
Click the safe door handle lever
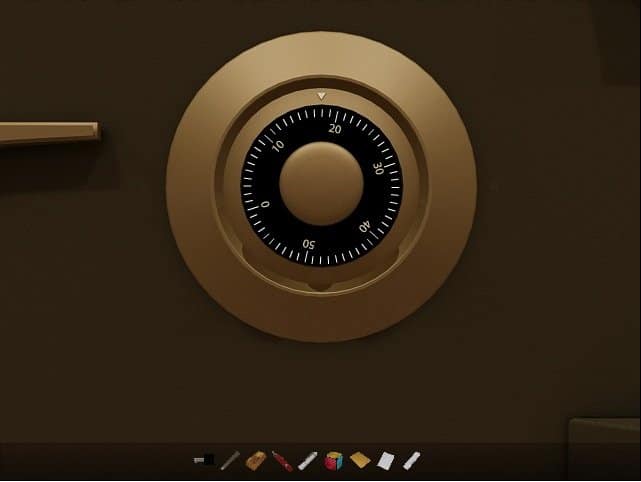tap(49, 132)
